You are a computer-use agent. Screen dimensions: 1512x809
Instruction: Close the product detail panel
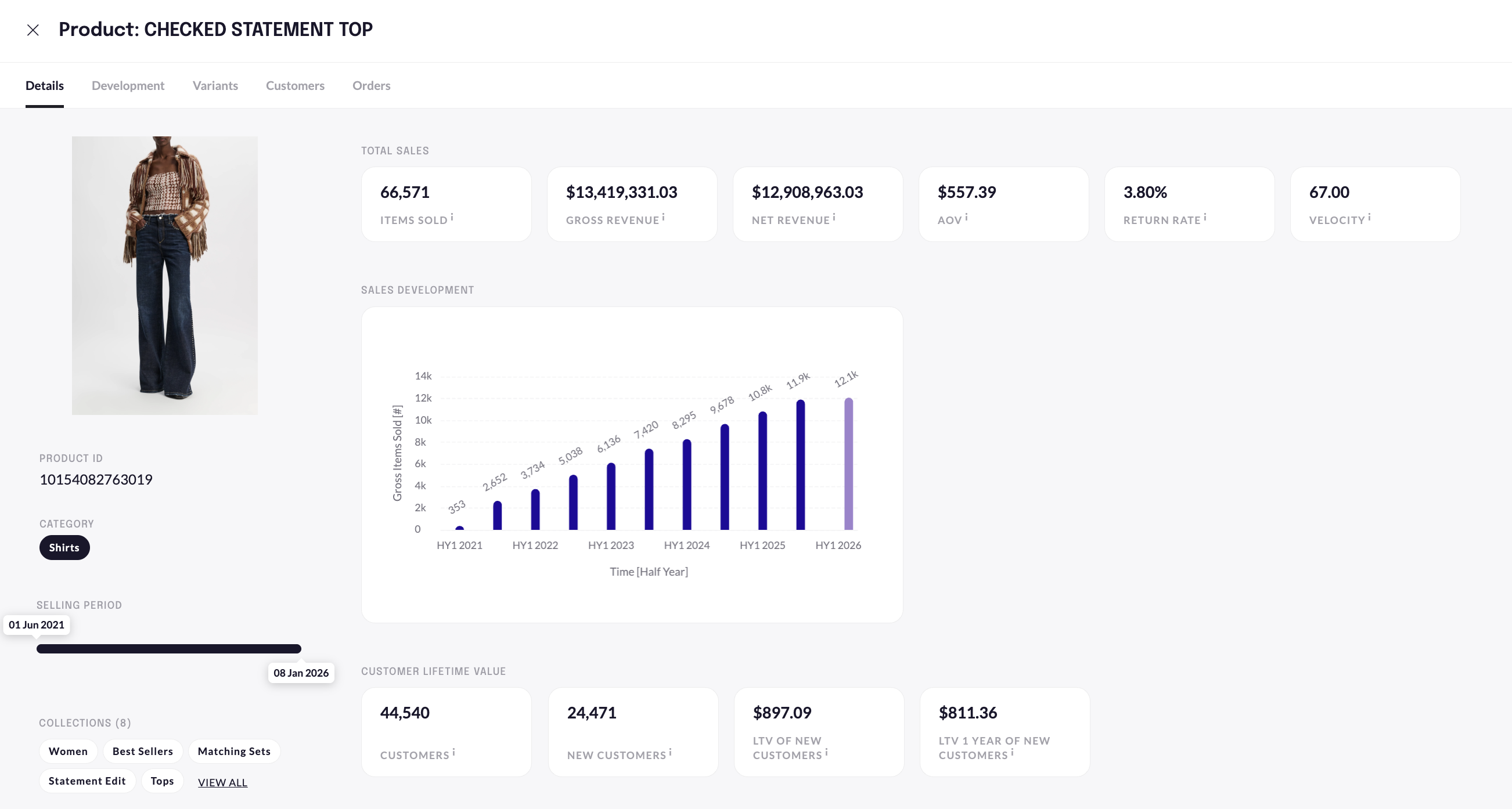[x=33, y=30]
